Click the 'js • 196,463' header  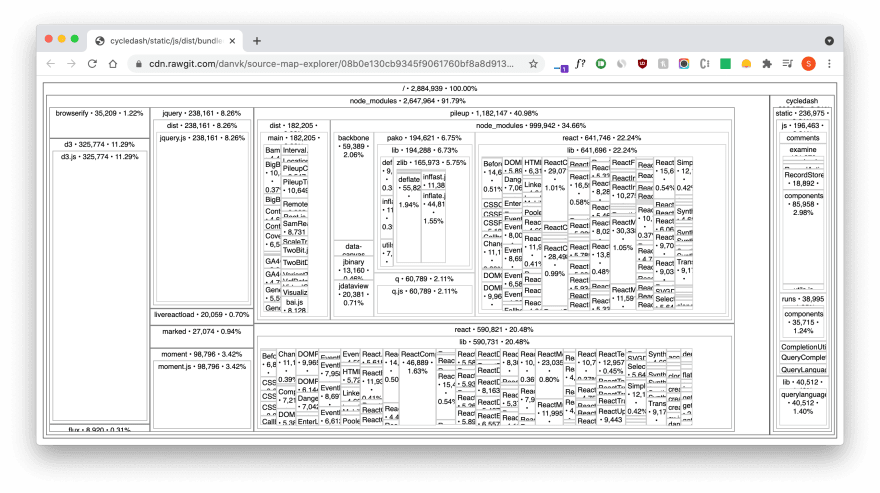coord(803,126)
